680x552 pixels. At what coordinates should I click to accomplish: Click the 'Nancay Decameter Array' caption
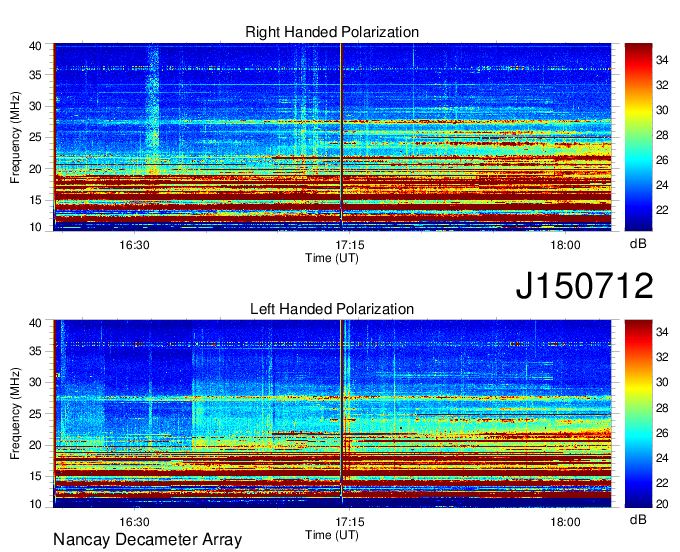pos(147,539)
